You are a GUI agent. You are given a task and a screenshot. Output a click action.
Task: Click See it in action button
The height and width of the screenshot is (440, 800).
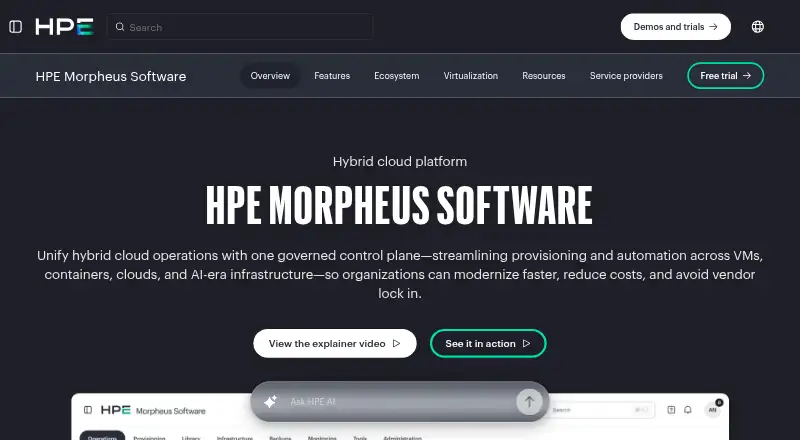(488, 344)
